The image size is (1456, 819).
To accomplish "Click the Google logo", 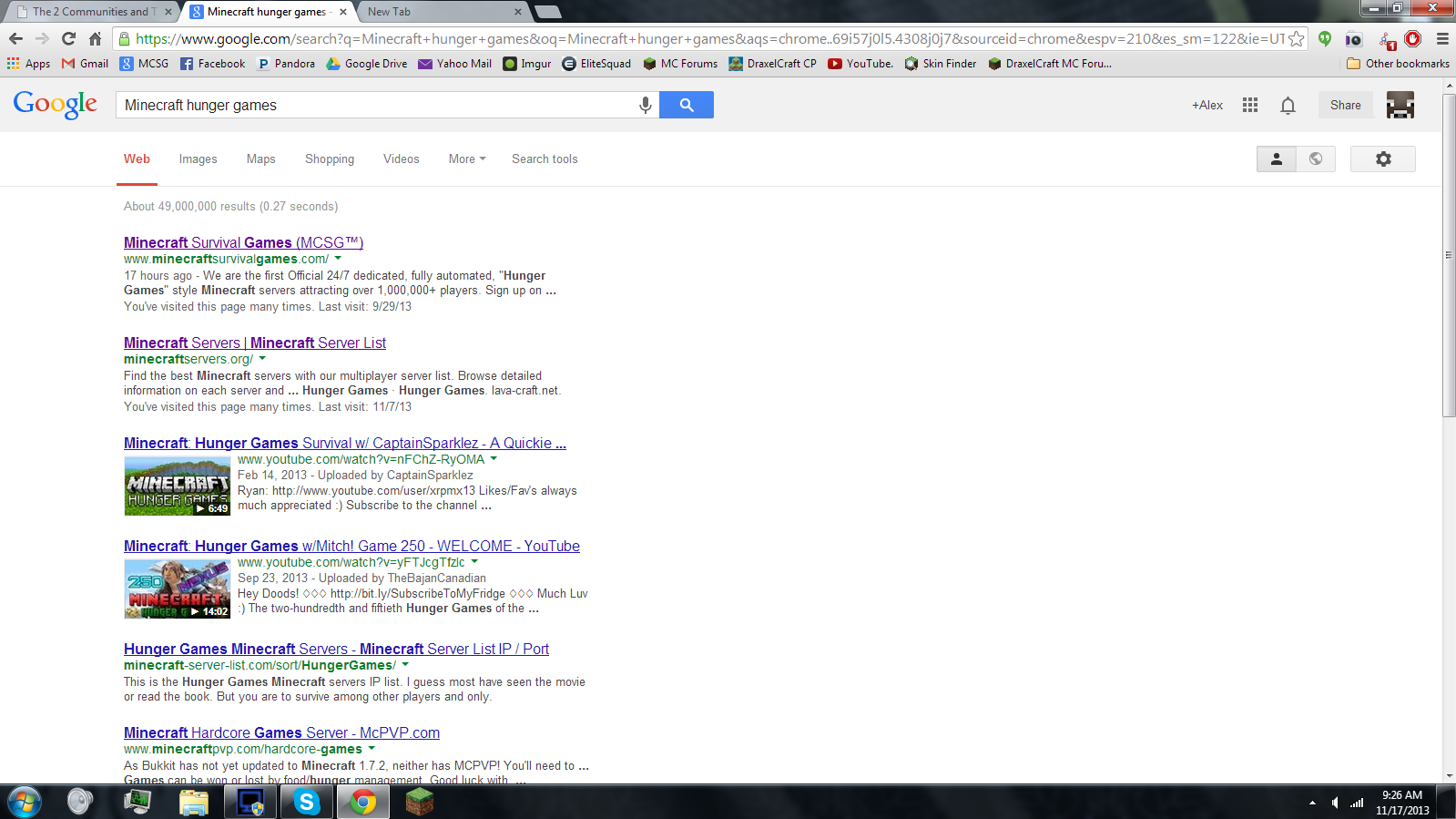I will click(x=56, y=105).
